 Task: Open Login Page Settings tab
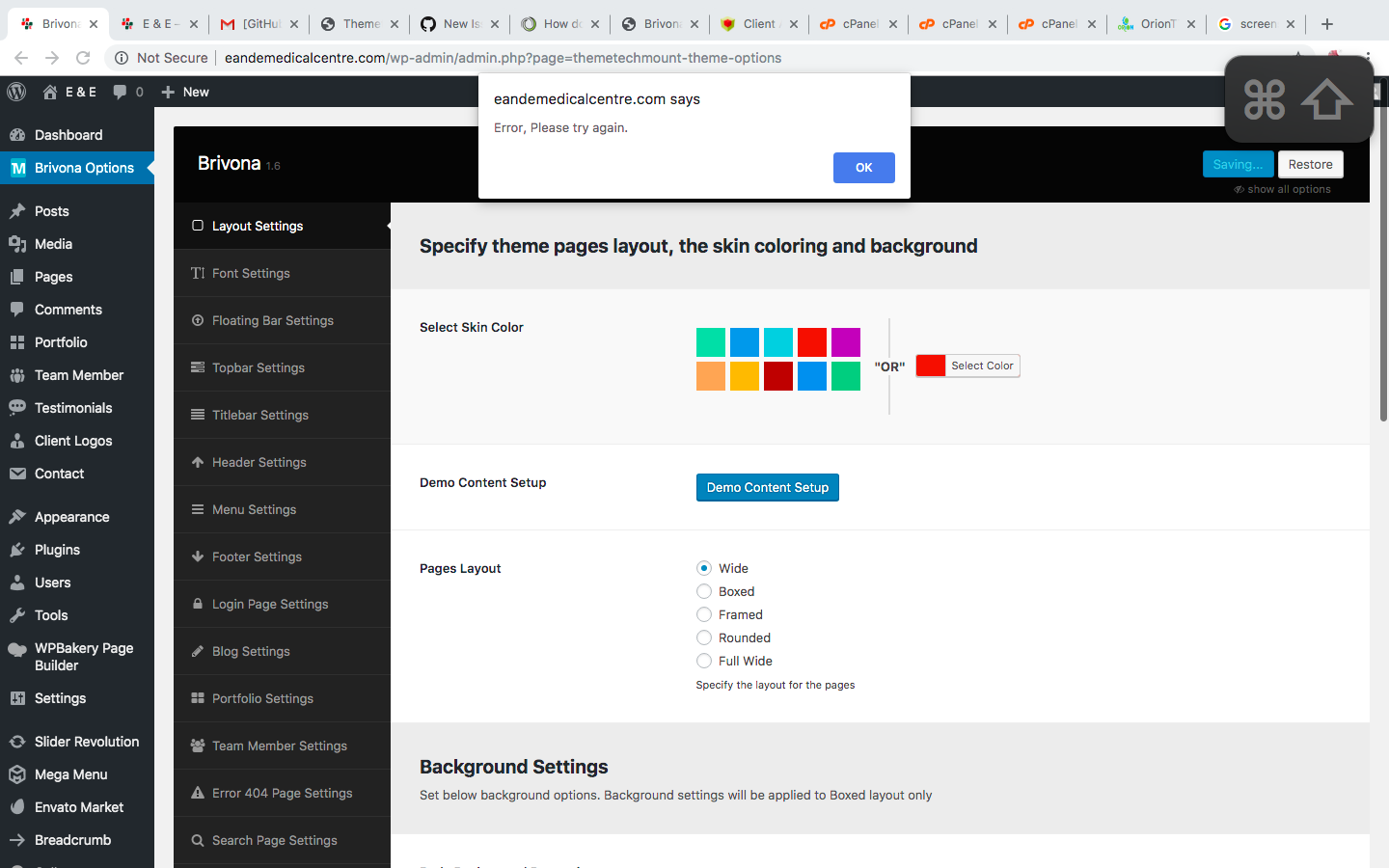282,604
